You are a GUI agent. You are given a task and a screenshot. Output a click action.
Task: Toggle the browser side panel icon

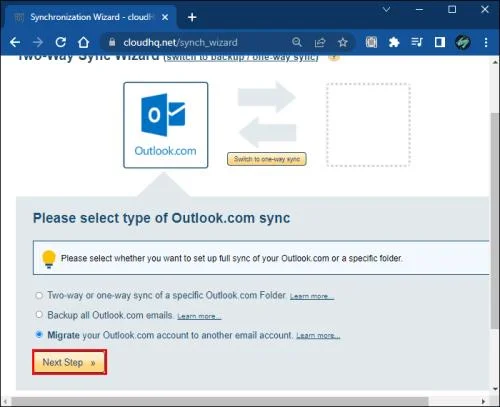point(440,42)
